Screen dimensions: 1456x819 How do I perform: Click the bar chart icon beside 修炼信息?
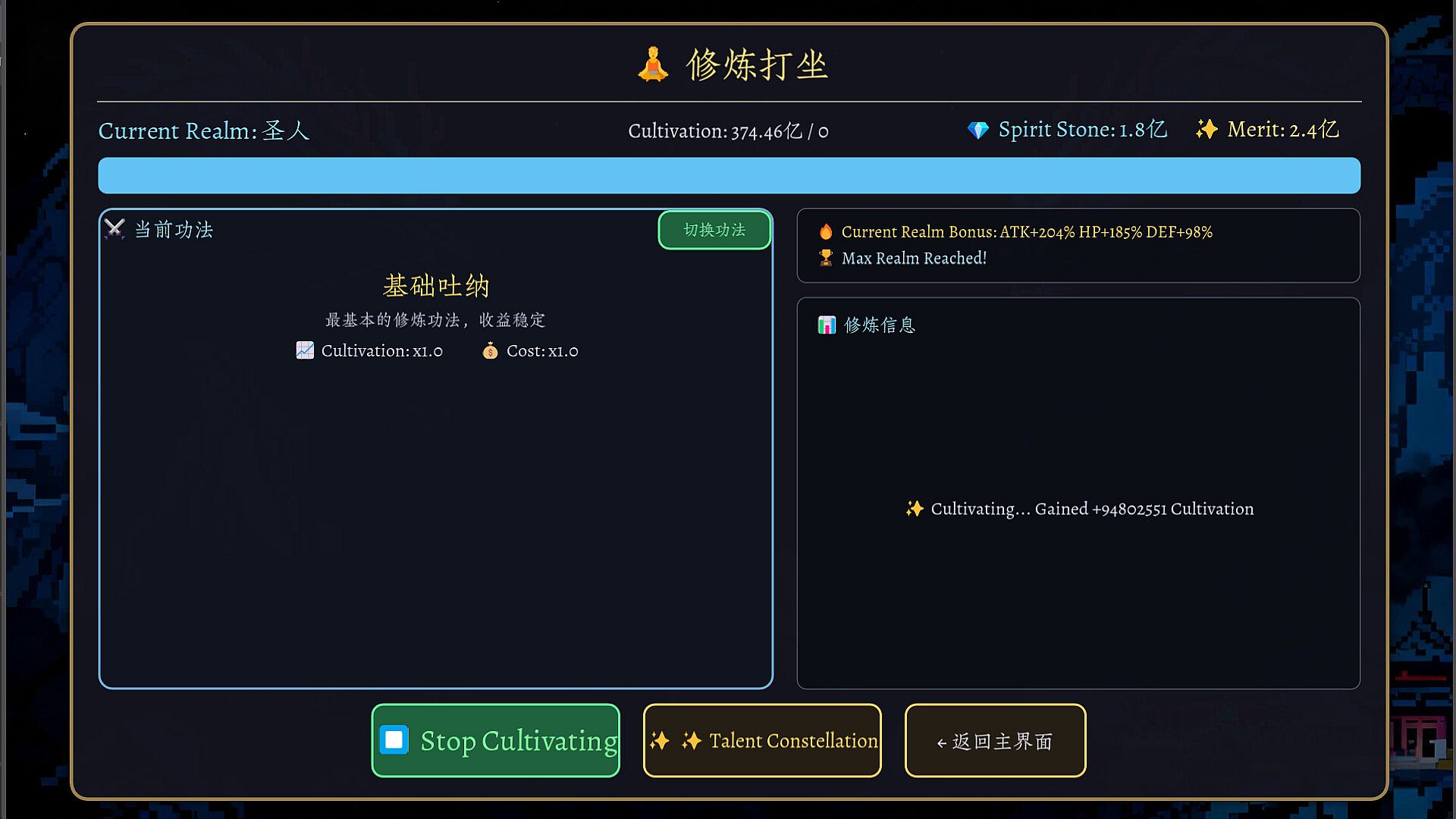point(826,325)
